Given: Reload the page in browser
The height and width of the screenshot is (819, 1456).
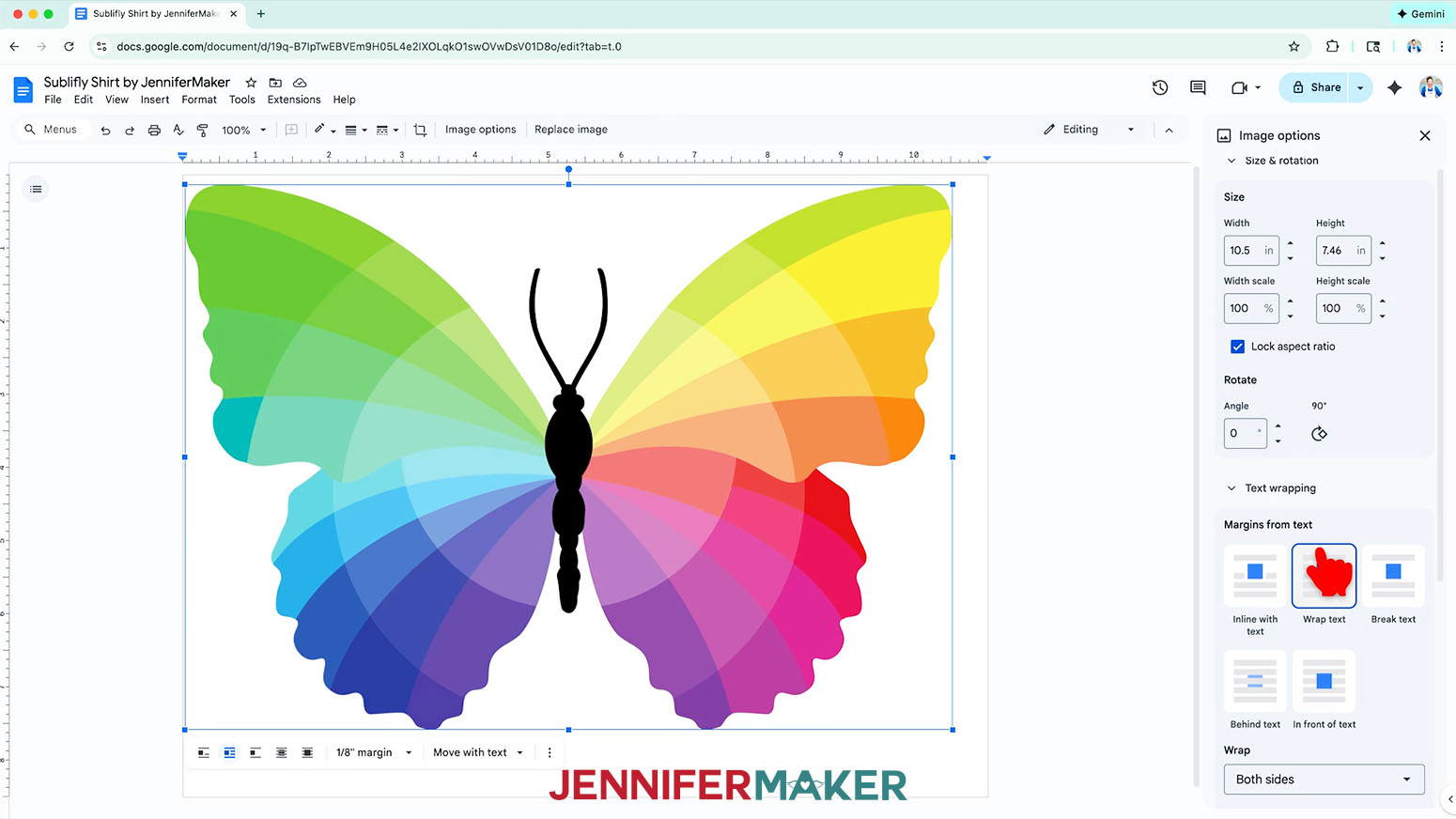Looking at the screenshot, I should tap(69, 46).
